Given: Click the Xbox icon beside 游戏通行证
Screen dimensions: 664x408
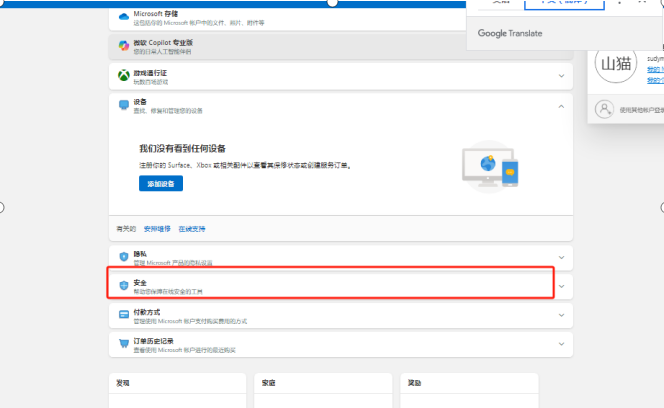Looking at the screenshot, I should click(124, 75).
